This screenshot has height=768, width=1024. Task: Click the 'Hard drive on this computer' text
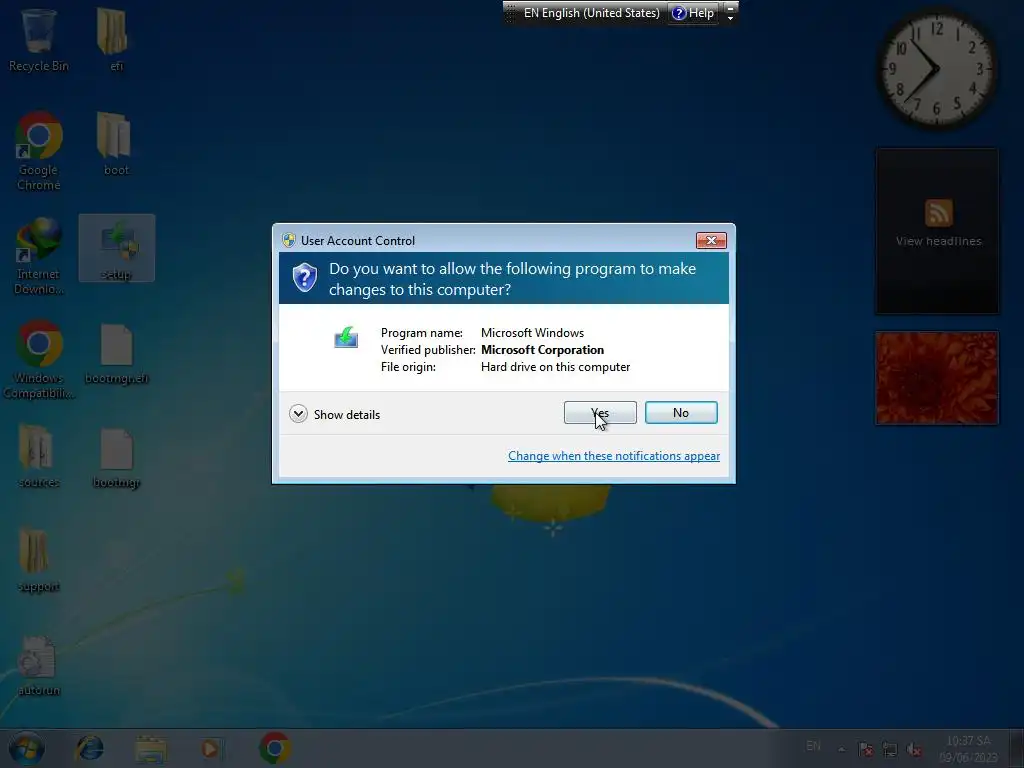tap(555, 367)
